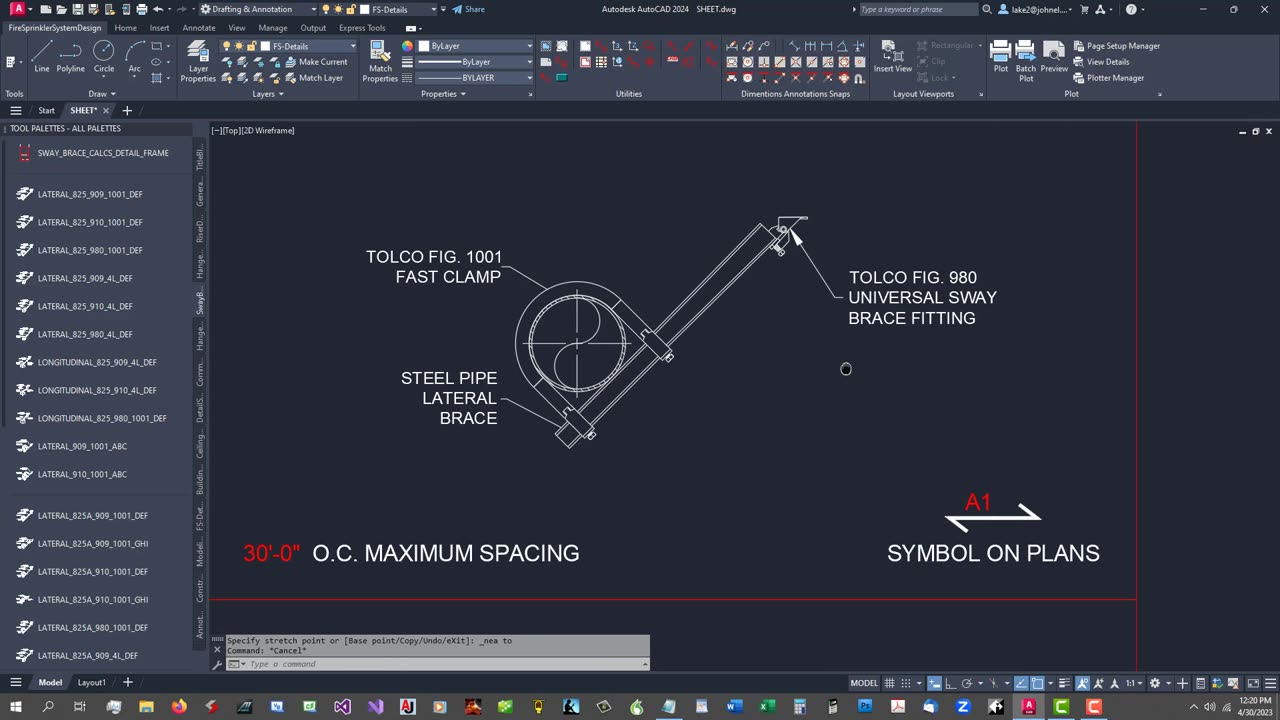Open Windows Start menu on taskbar
This screenshot has height=720, width=1280.
15,707
